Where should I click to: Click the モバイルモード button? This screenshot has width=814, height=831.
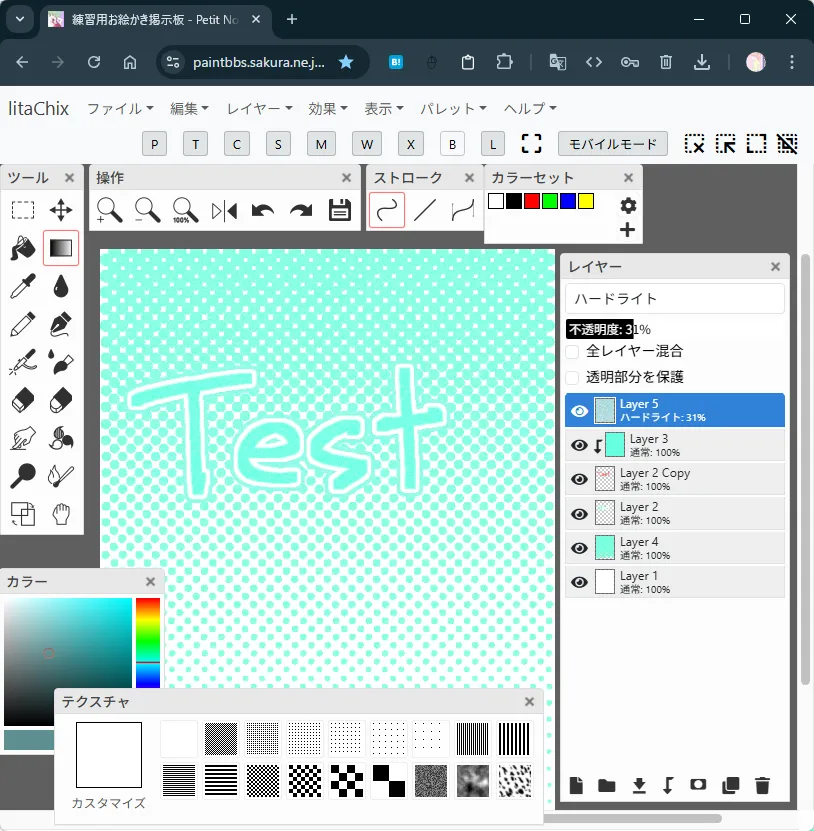tap(612, 144)
